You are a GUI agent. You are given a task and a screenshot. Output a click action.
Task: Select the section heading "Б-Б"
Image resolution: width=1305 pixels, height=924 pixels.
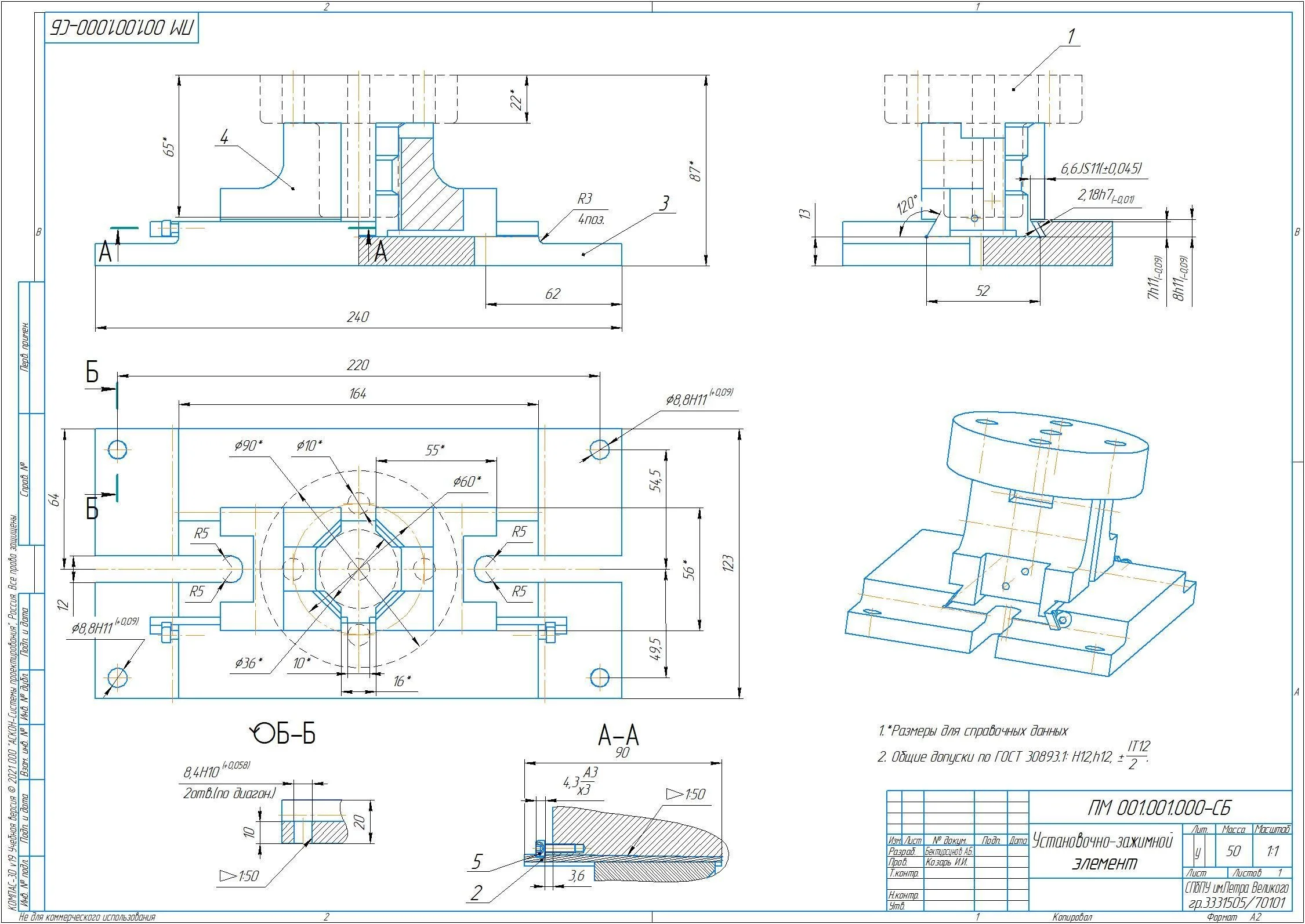(x=295, y=734)
